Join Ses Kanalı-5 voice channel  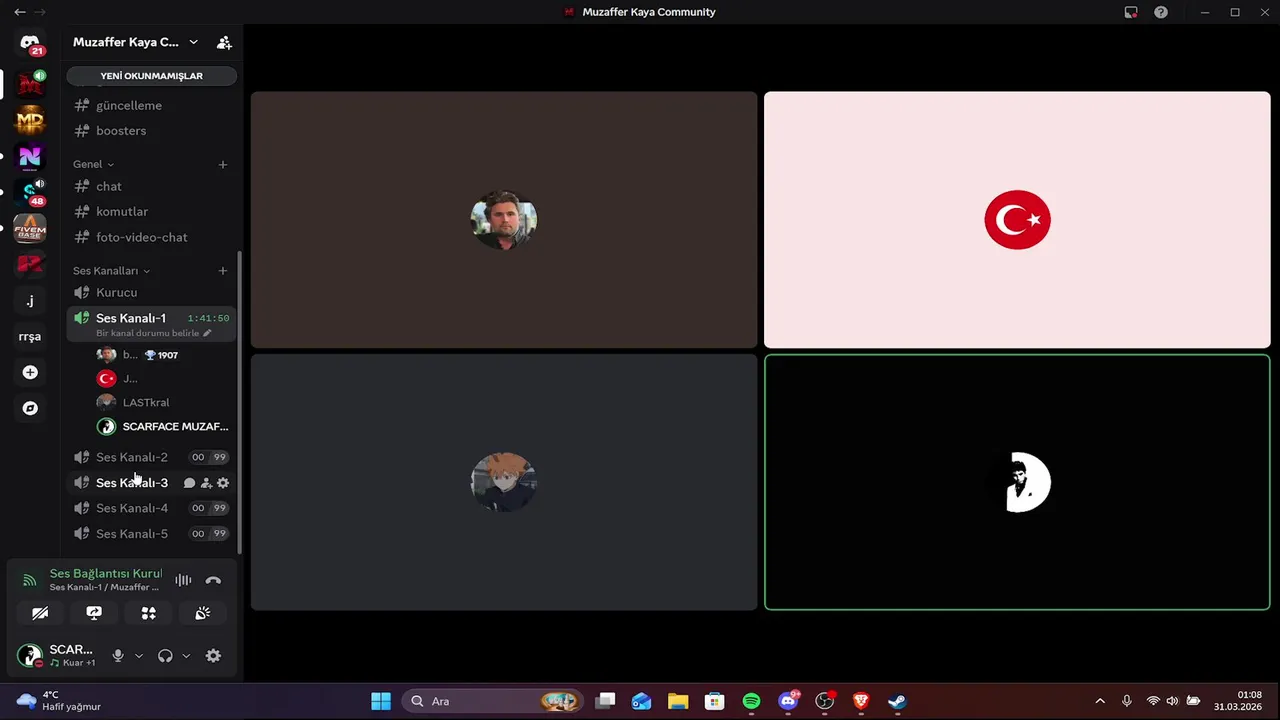(152, 534)
